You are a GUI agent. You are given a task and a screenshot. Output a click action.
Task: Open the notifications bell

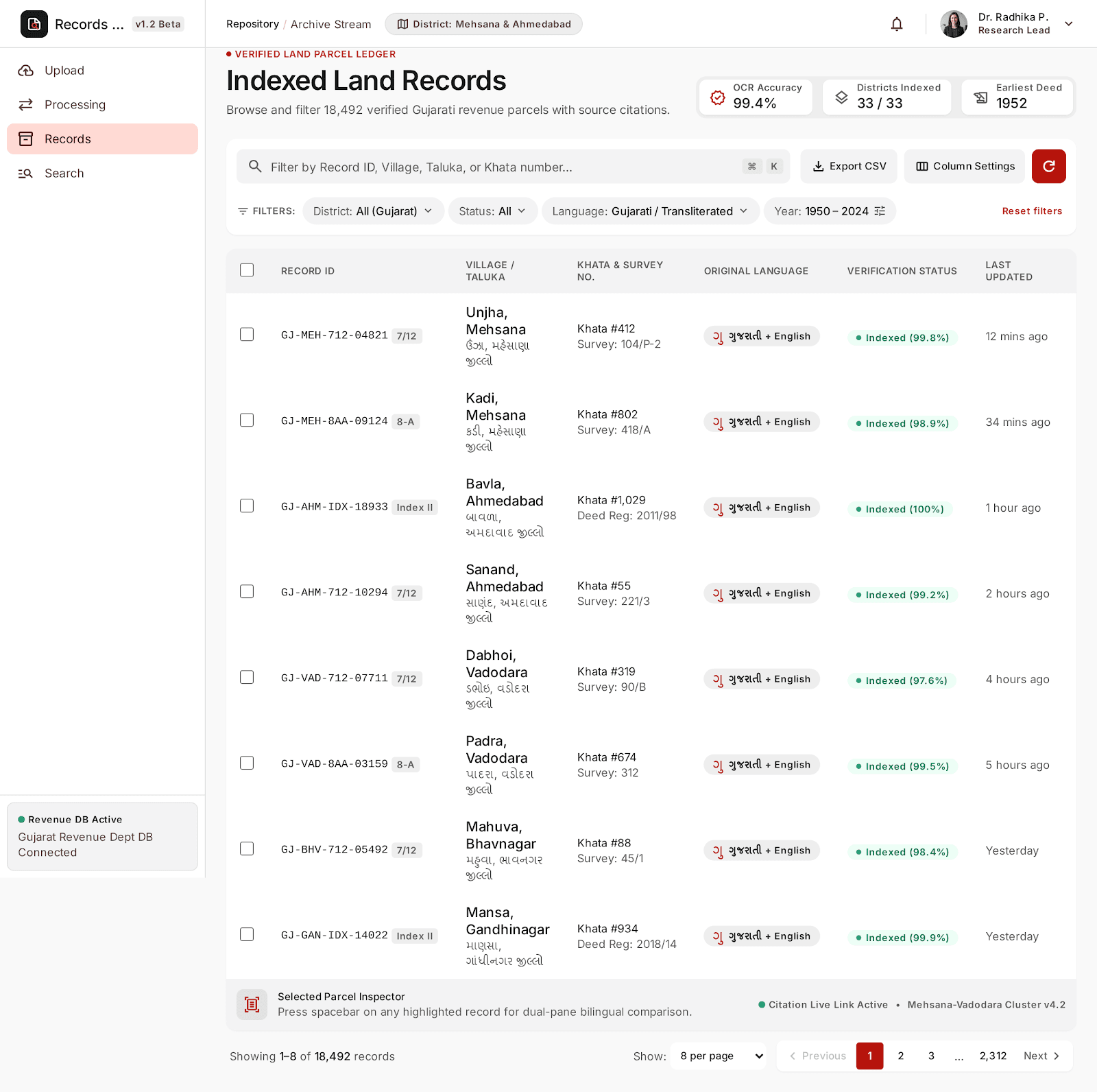[x=897, y=24]
